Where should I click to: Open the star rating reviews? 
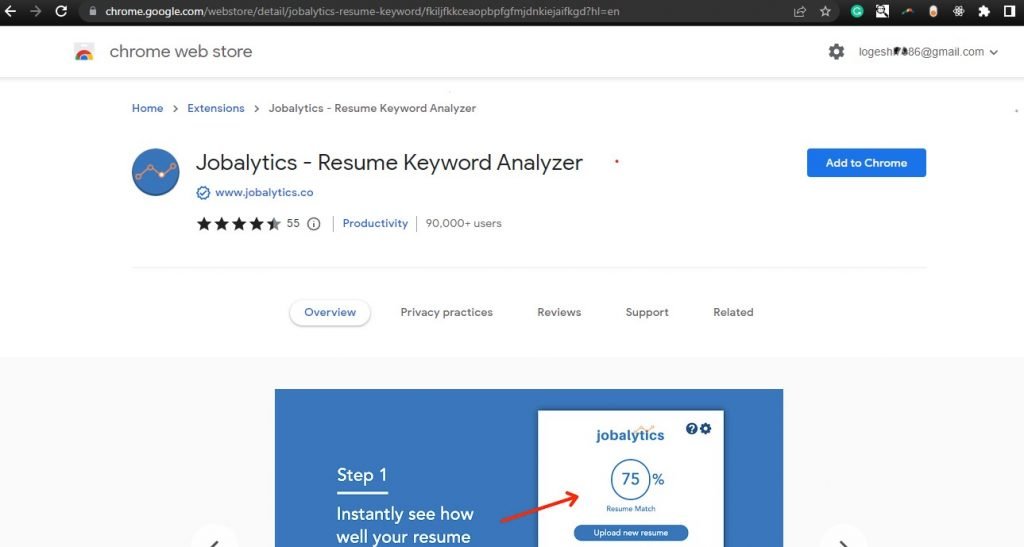[238, 224]
